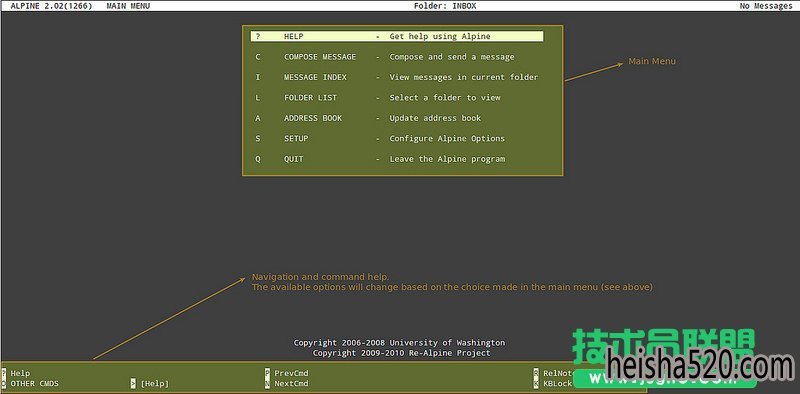Click the 'Update address book' description
800x394 pixels.
tap(435, 118)
